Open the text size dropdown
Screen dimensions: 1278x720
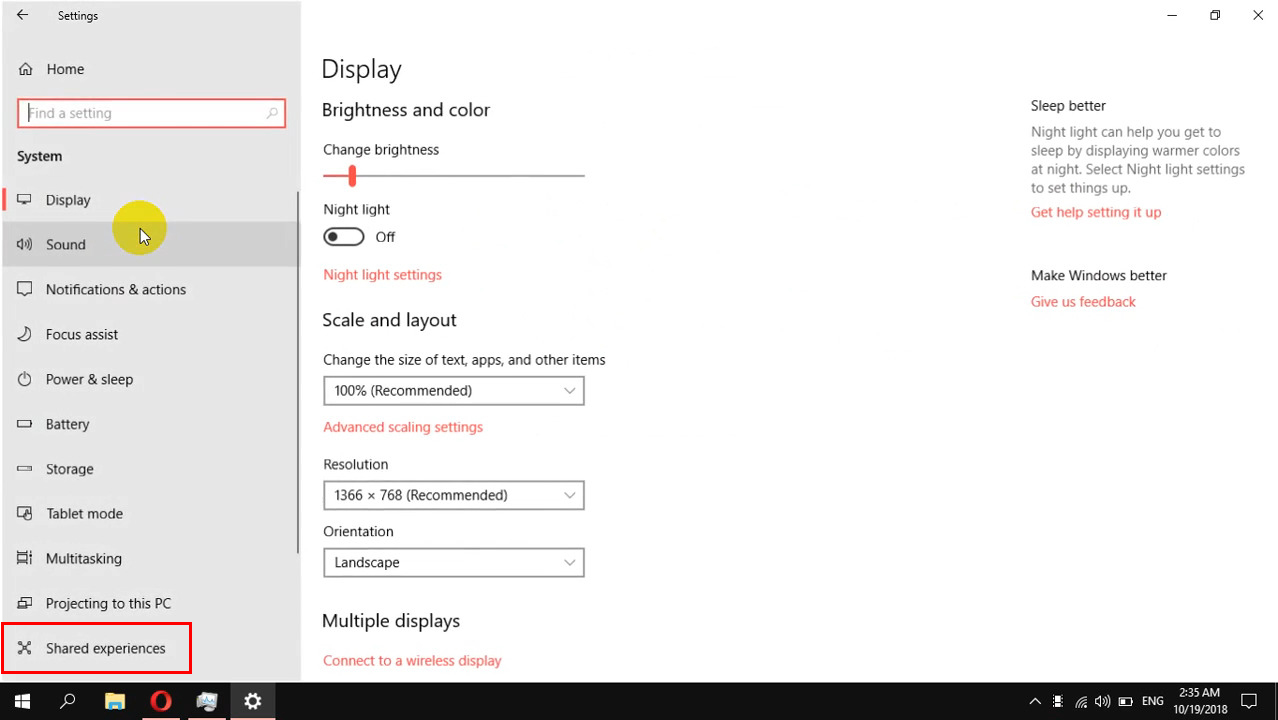pyautogui.click(x=453, y=390)
